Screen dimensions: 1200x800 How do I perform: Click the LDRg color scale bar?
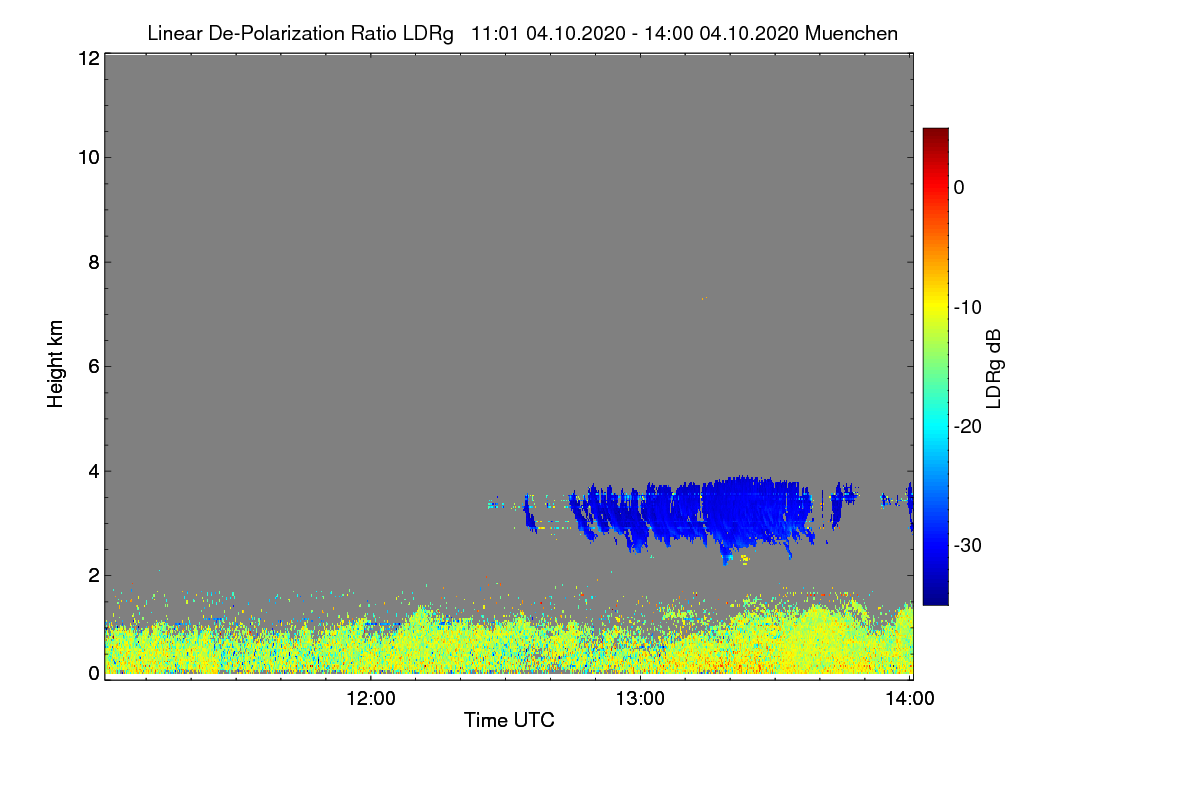pyautogui.click(x=935, y=366)
